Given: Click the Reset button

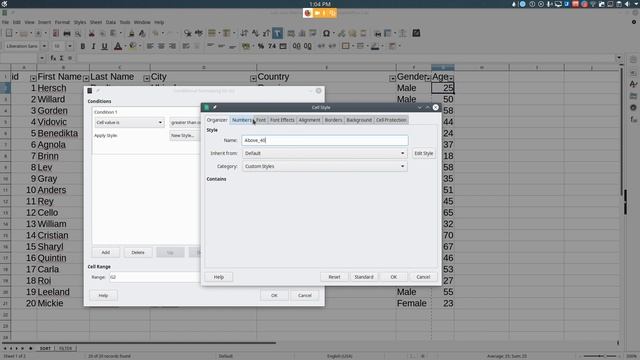Looking at the screenshot, I should point(334,277).
